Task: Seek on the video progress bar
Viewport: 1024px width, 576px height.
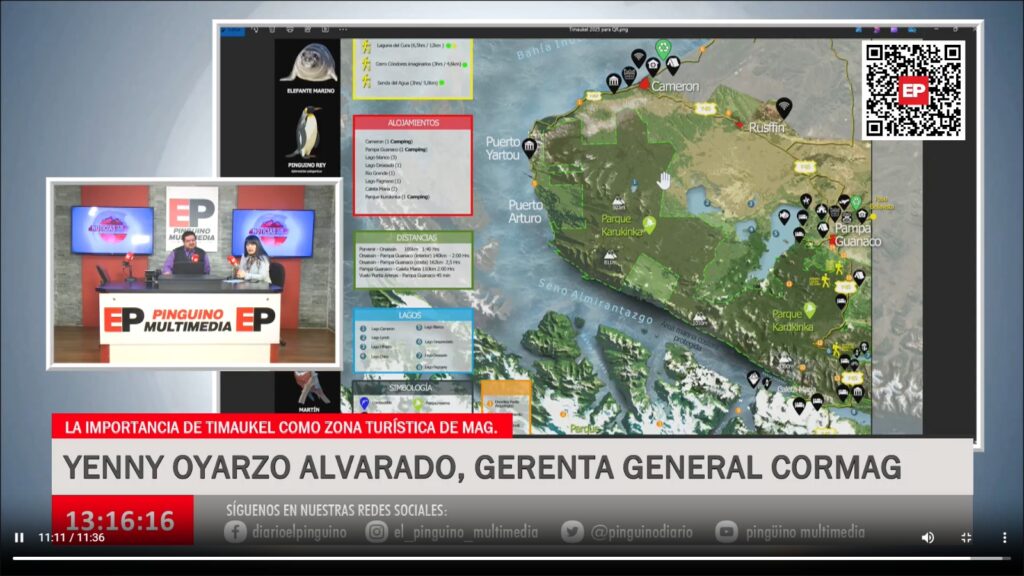Action: (x=511, y=558)
